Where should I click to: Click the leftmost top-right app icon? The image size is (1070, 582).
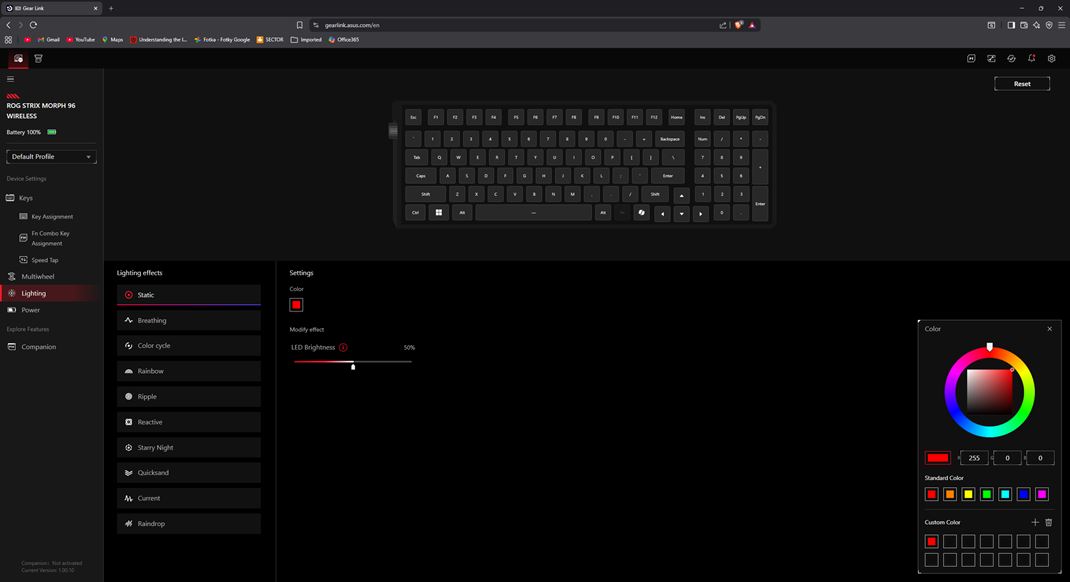[971, 59]
